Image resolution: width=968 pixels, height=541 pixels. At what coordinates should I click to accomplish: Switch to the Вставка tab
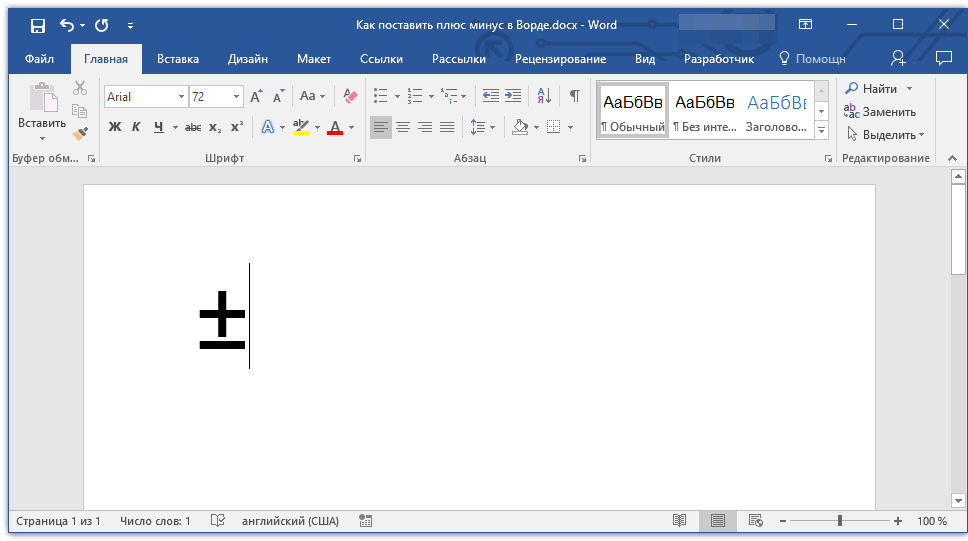point(178,59)
